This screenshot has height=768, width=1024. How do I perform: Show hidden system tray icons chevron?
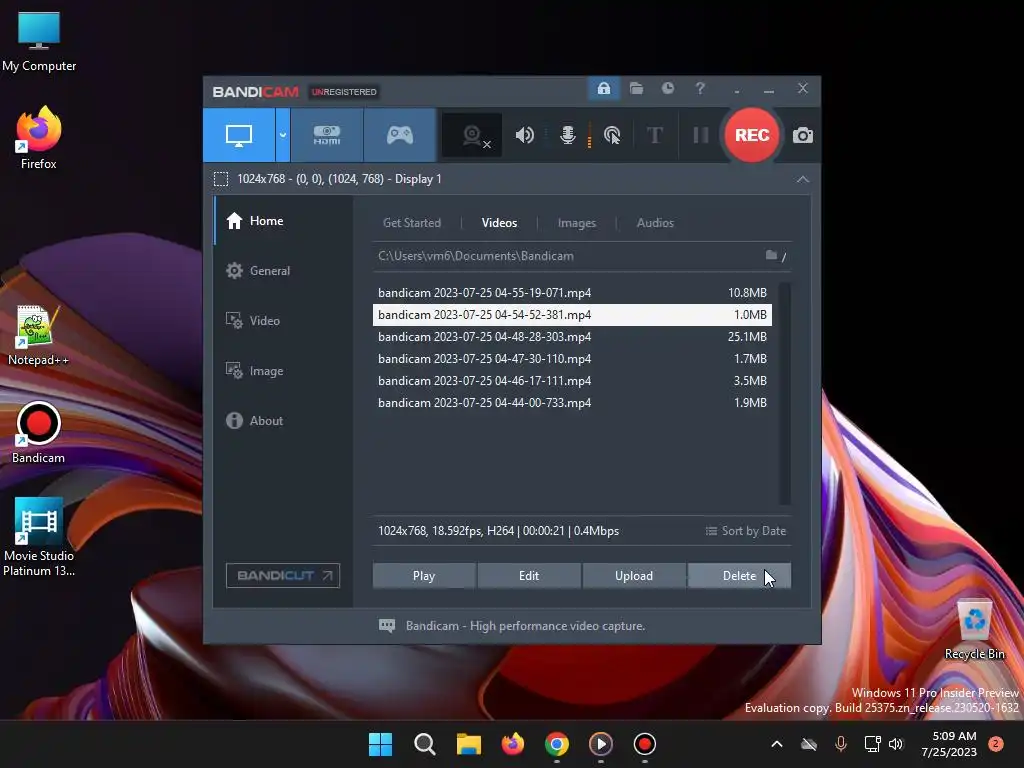776,744
